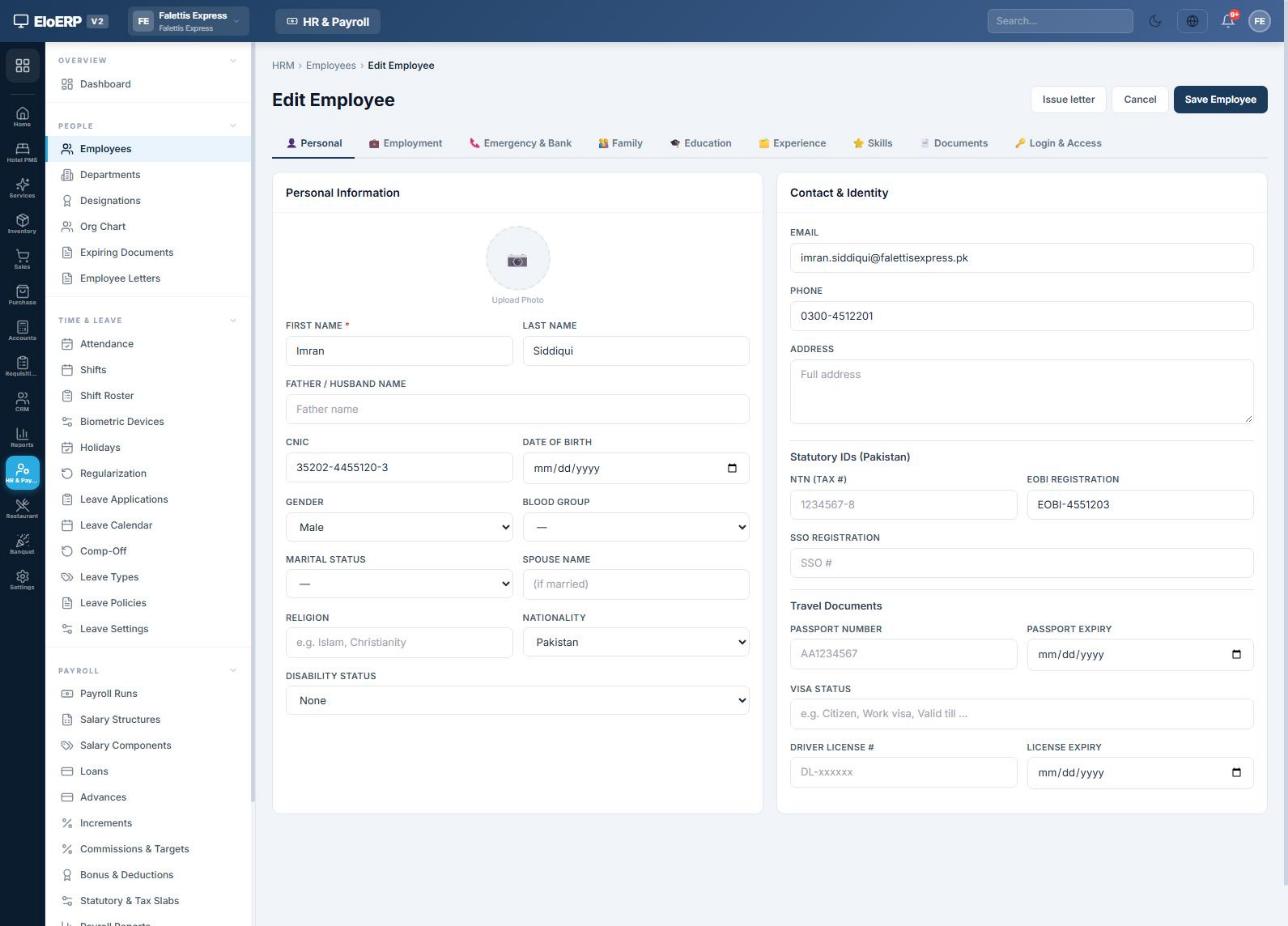This screenshot has height=926, width=1288.
Task: Open the Purchase module icon
Action: pyautogui.click(x=22, y=295)
